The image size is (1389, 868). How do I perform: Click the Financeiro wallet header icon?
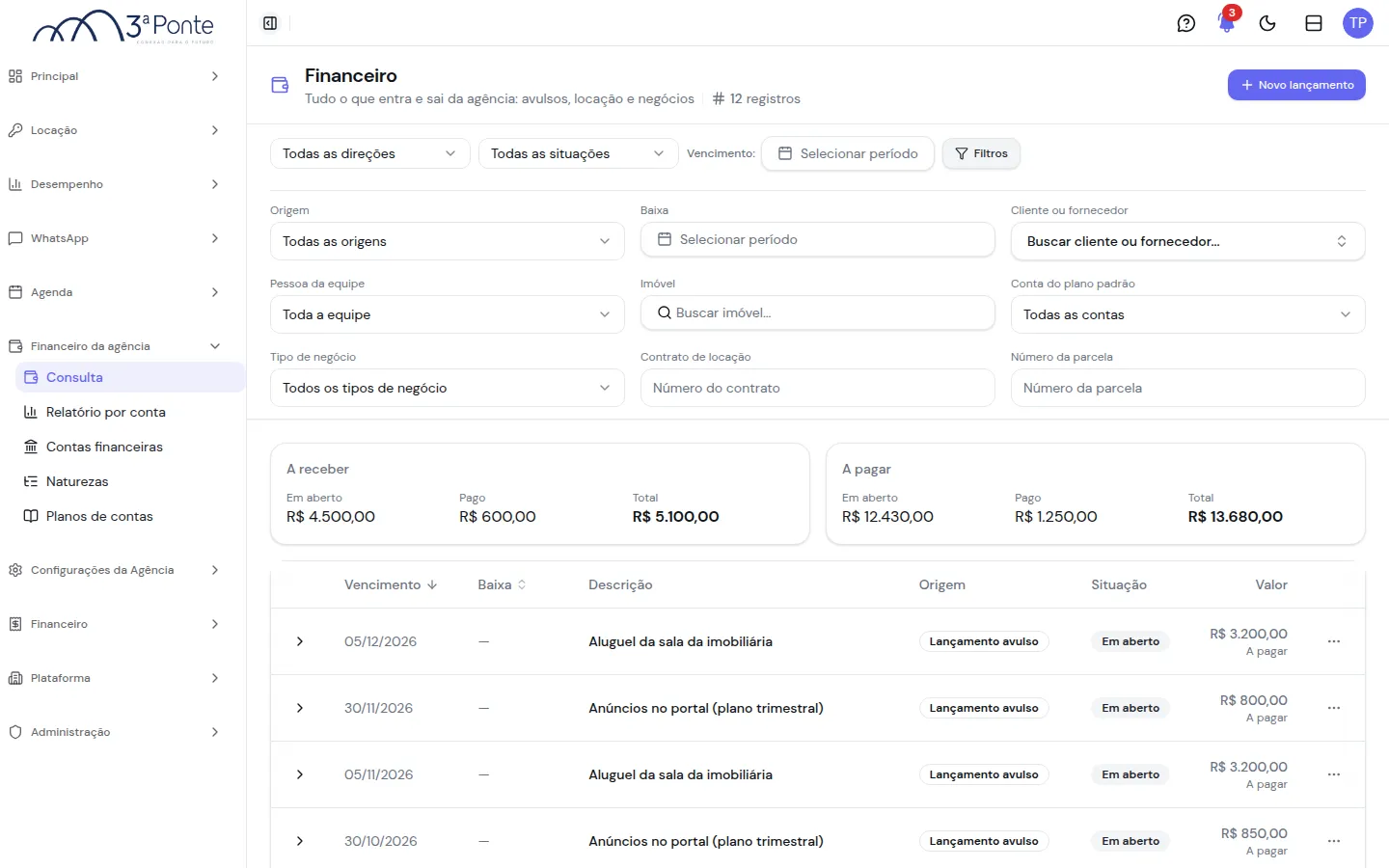tap(280, 85)
